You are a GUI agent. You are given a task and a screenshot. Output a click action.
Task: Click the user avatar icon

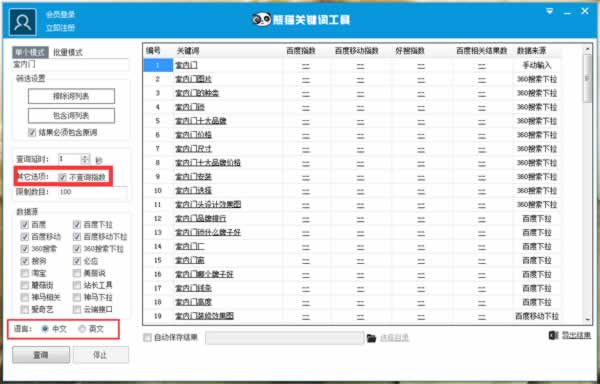[x=23, y=22]
